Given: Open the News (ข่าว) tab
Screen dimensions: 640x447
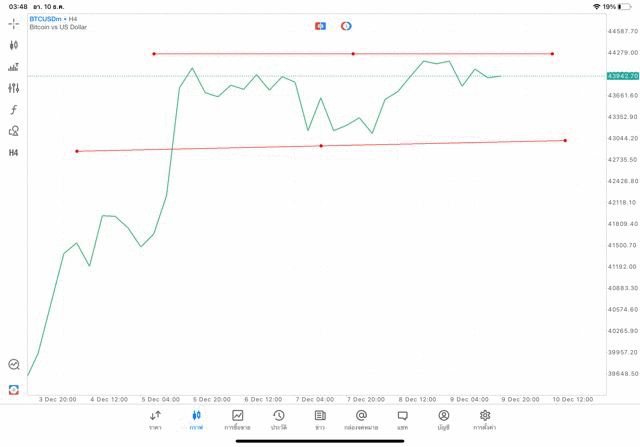Looking at the screenshot, I should coord(320,420).
